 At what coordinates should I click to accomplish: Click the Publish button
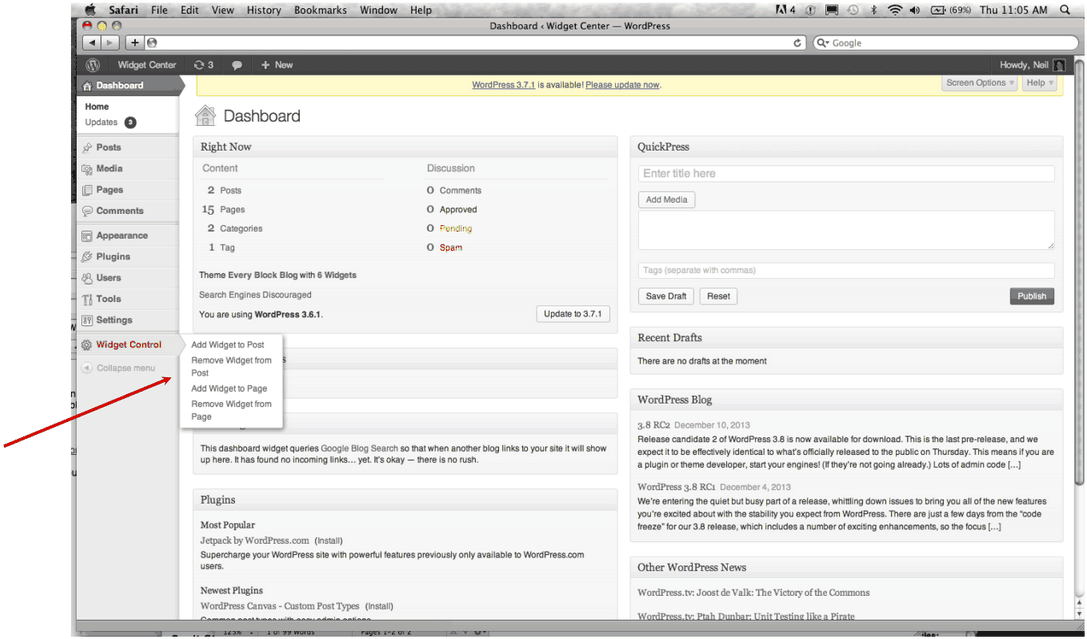1032,296
